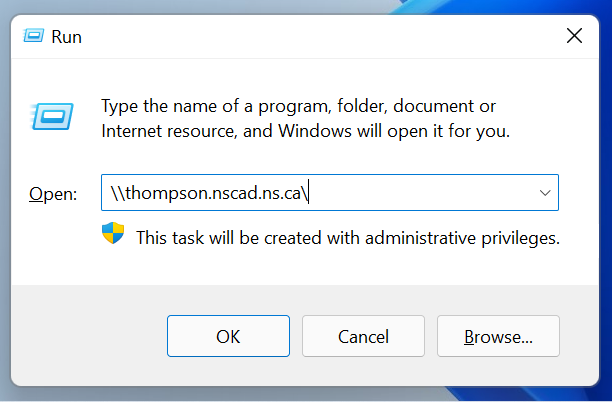Click the desktop background left of the dialog
612x402 pixels.
coord(5,201)
